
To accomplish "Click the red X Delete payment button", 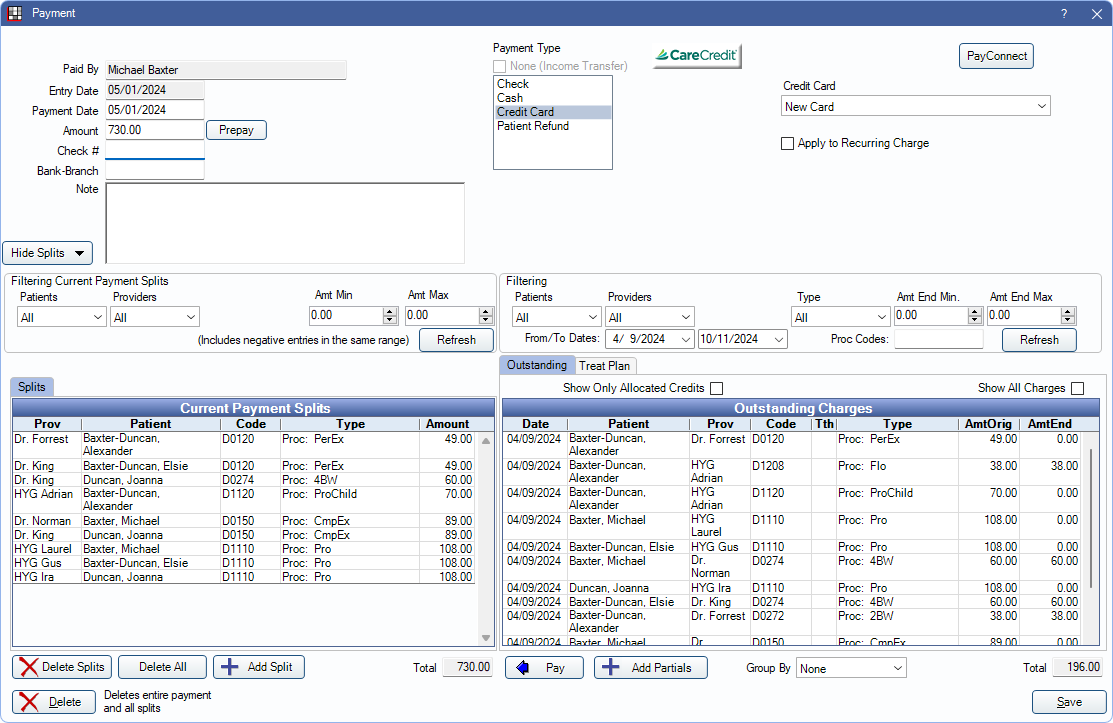I will [x=53, y=702].
